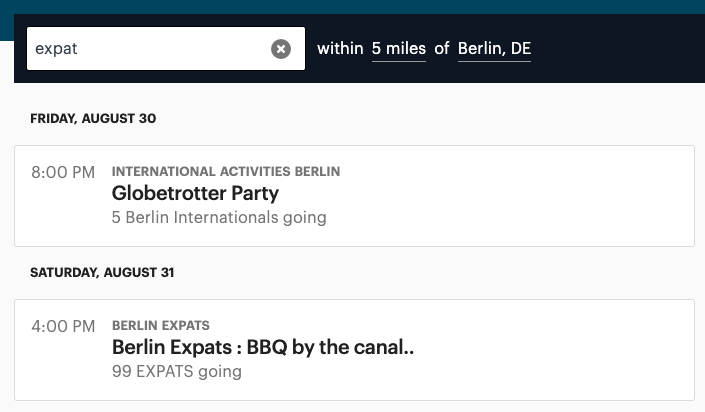The image size is (705, 412).
Task: Click the 99 EXPATS going text
Action: tap(177, 372)
